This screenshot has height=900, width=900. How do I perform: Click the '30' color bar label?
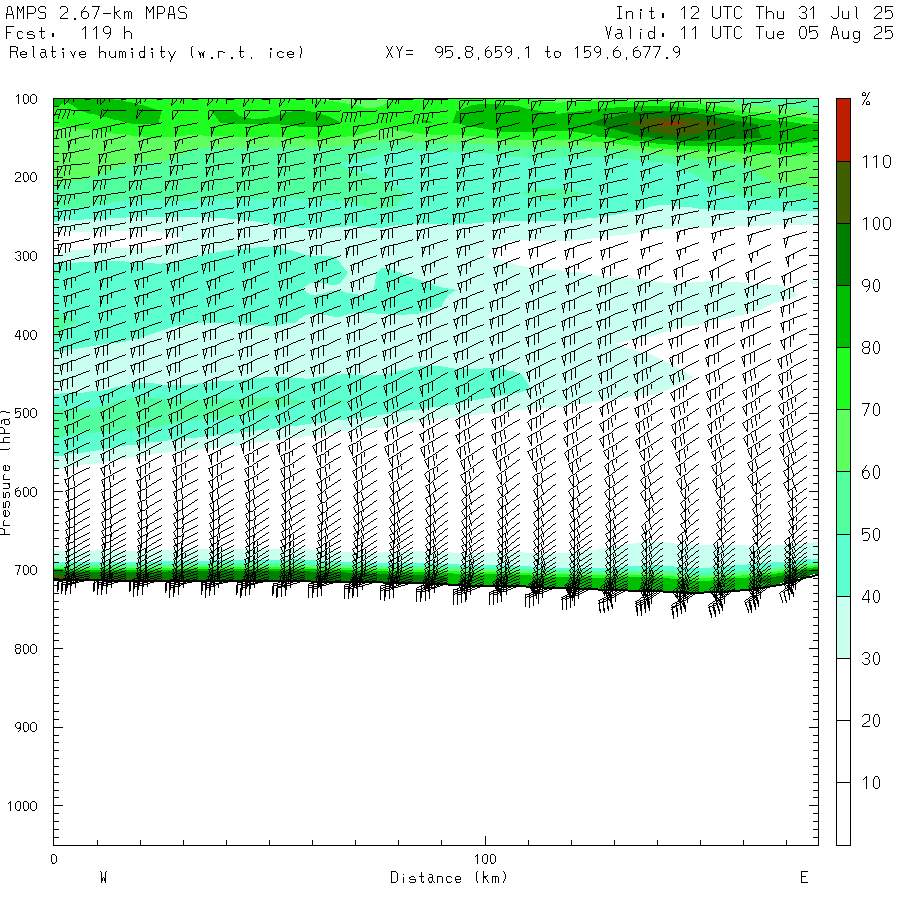871,659
